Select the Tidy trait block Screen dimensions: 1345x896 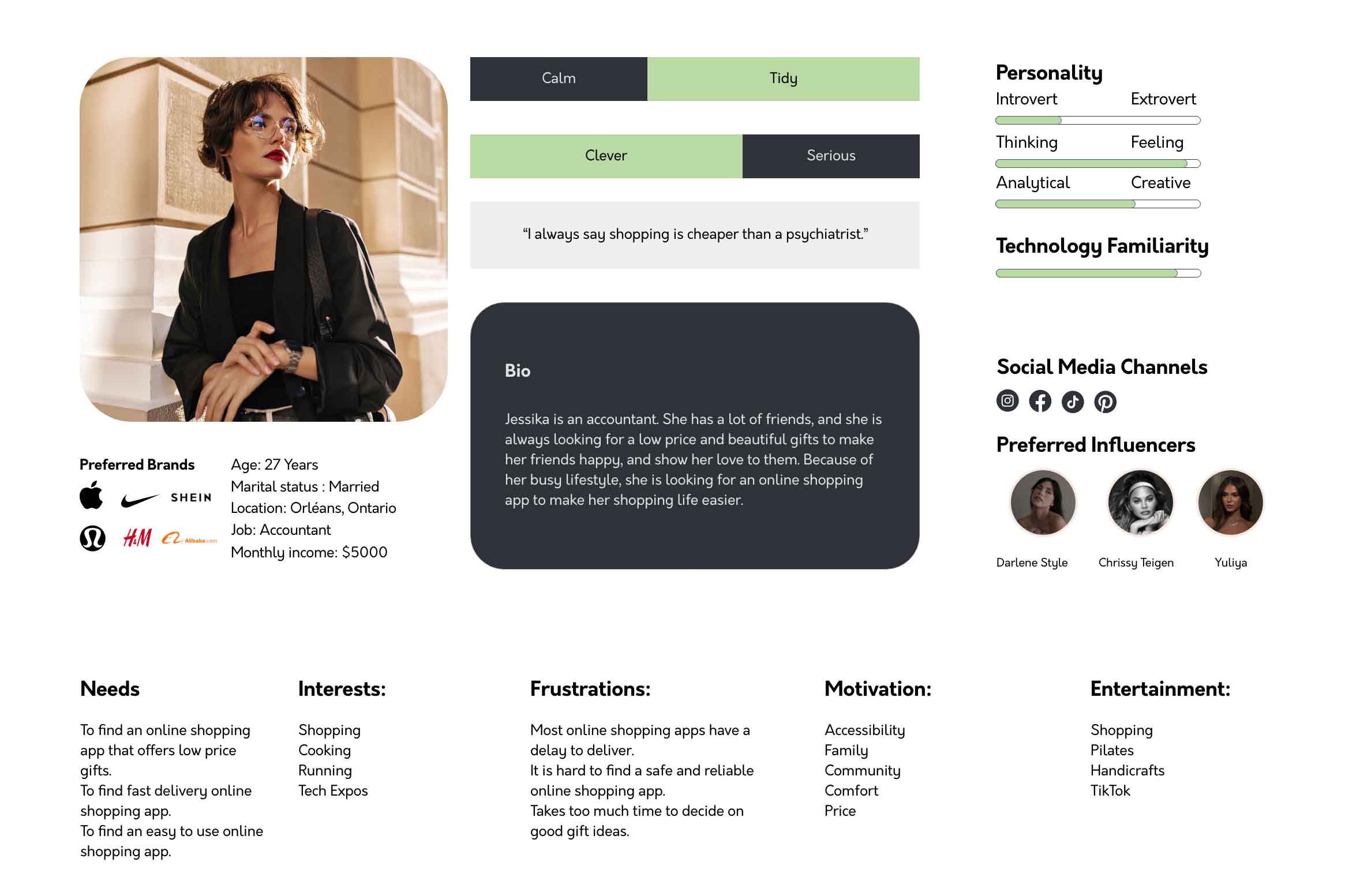[783, 79]
